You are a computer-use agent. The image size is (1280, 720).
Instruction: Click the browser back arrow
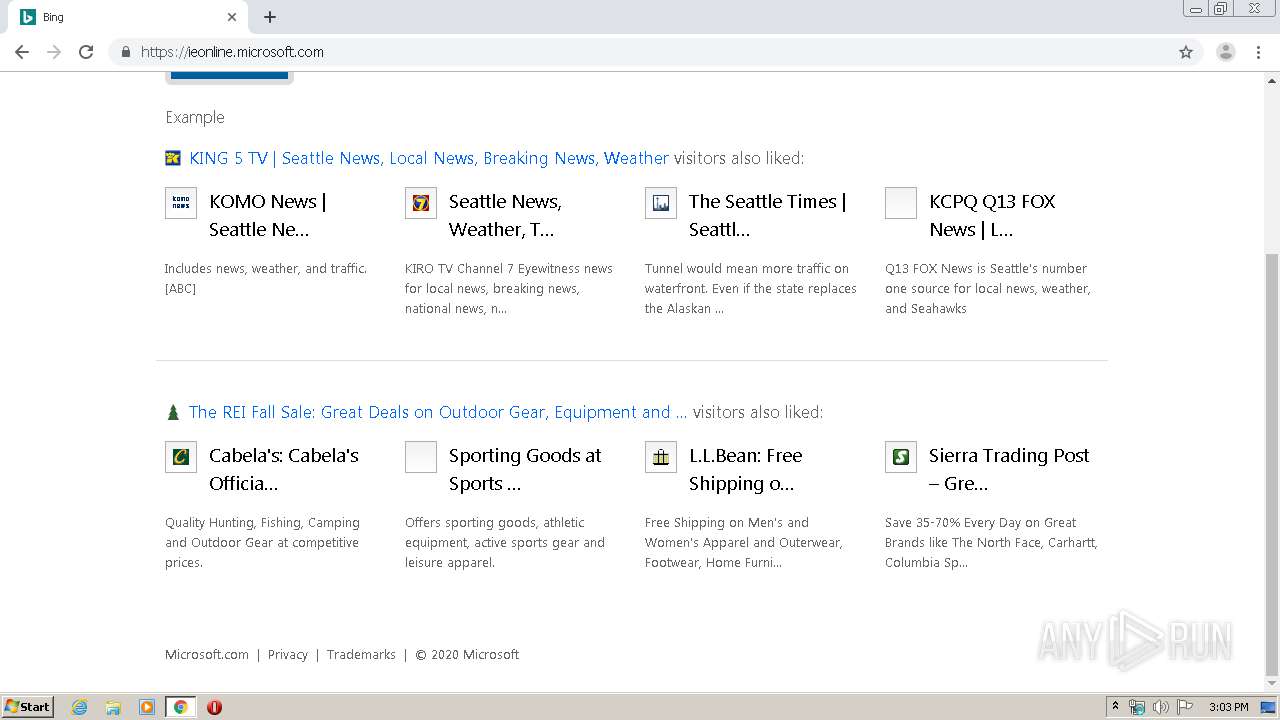(x=22, y=52)
